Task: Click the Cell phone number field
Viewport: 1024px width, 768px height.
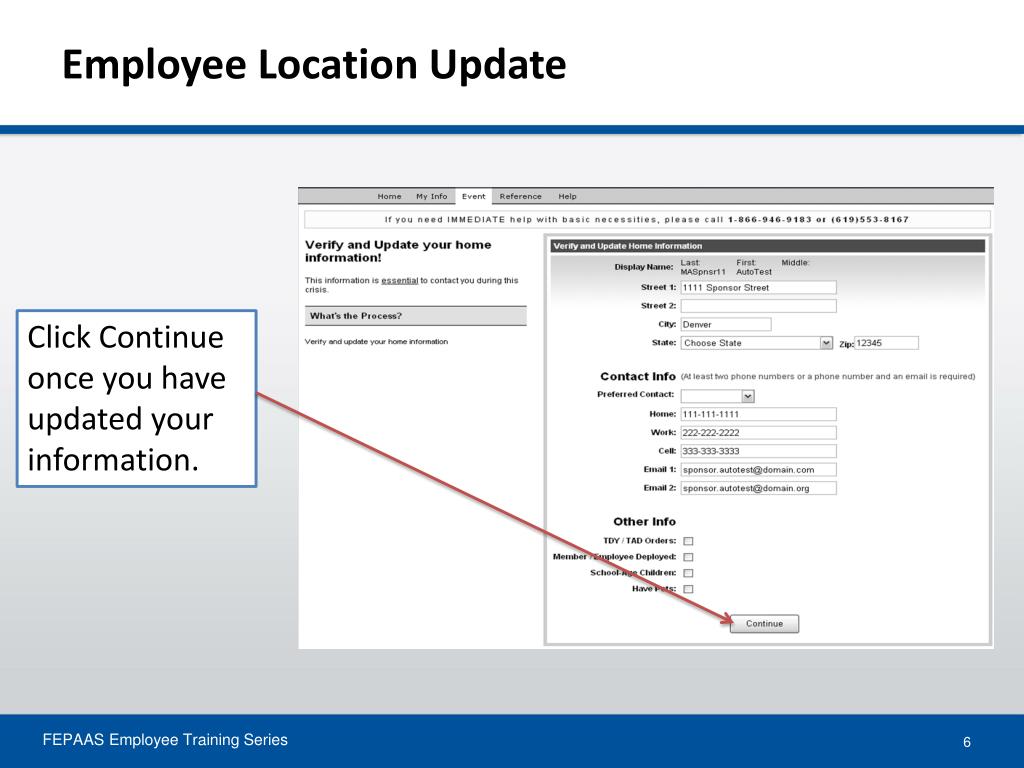Action: (x=758, y=451)
